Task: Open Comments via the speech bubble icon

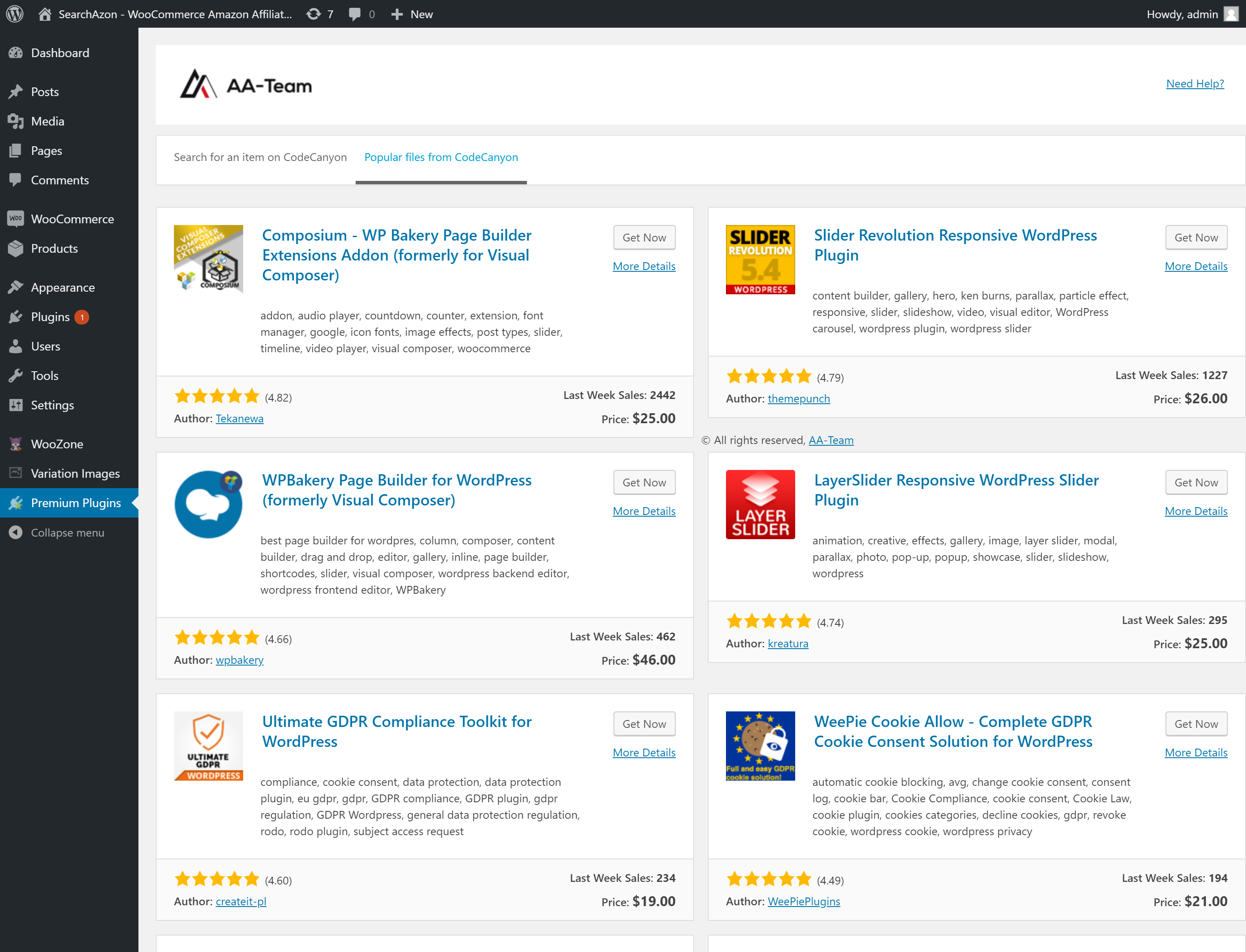Action: pyautogui.click(x=16, y=180)
